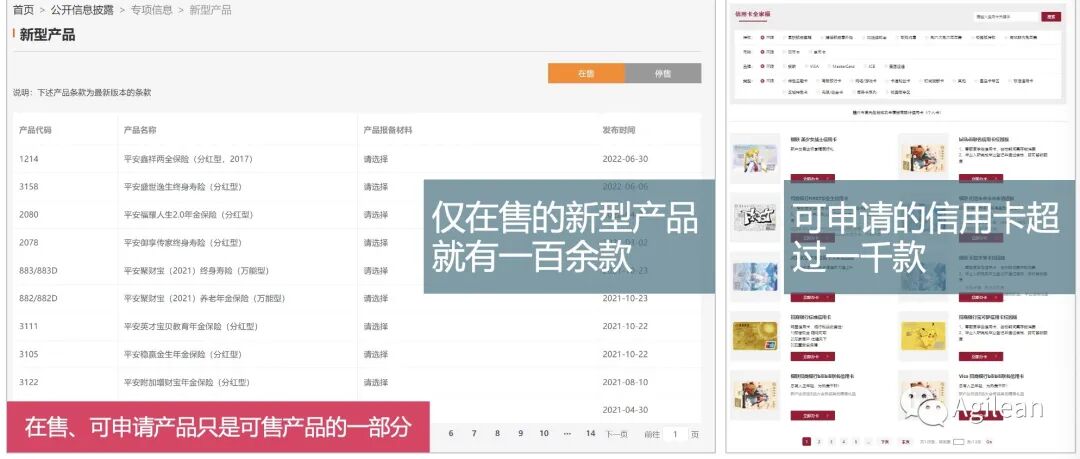Select product name 平安鑫祥两全保险（分红型，2017）
Screen dimensions: 1080x459
(188, 159)
